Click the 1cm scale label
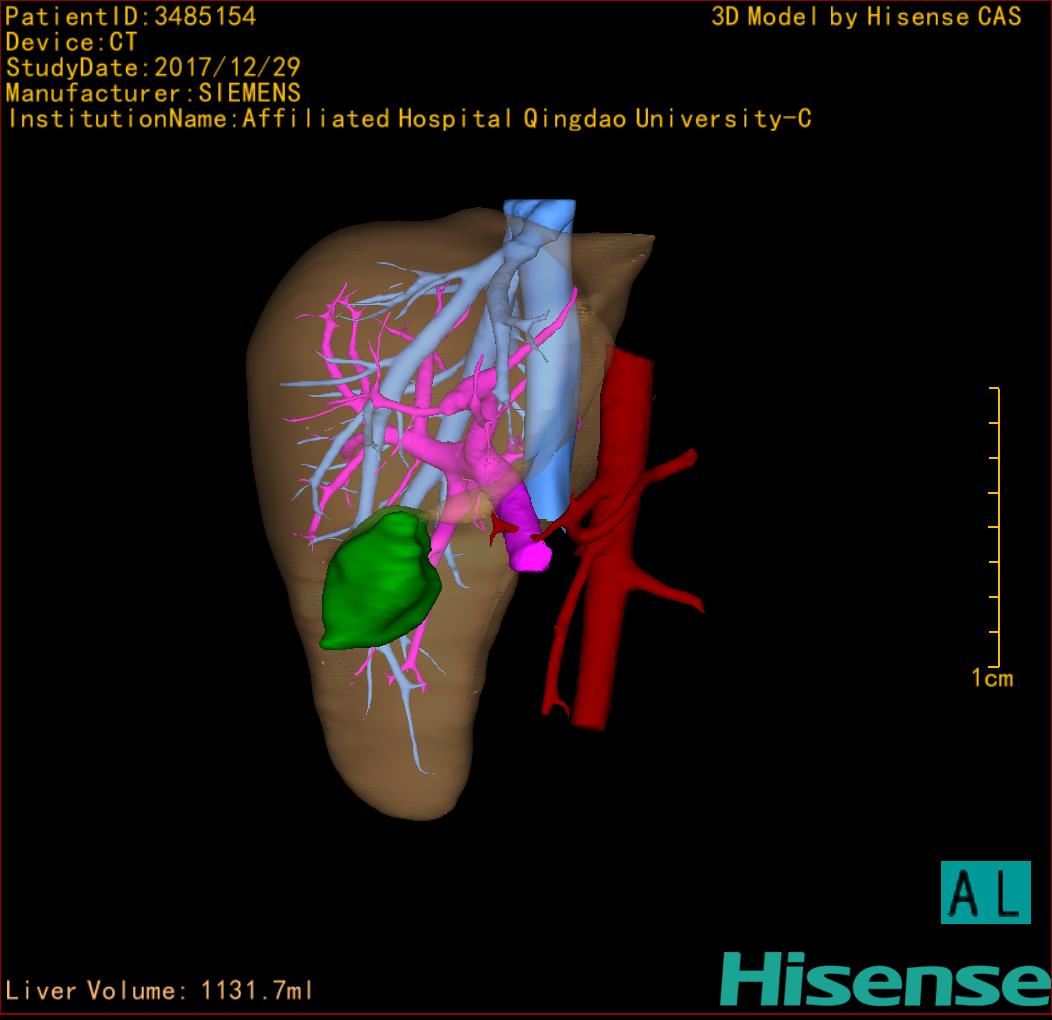 992,678
